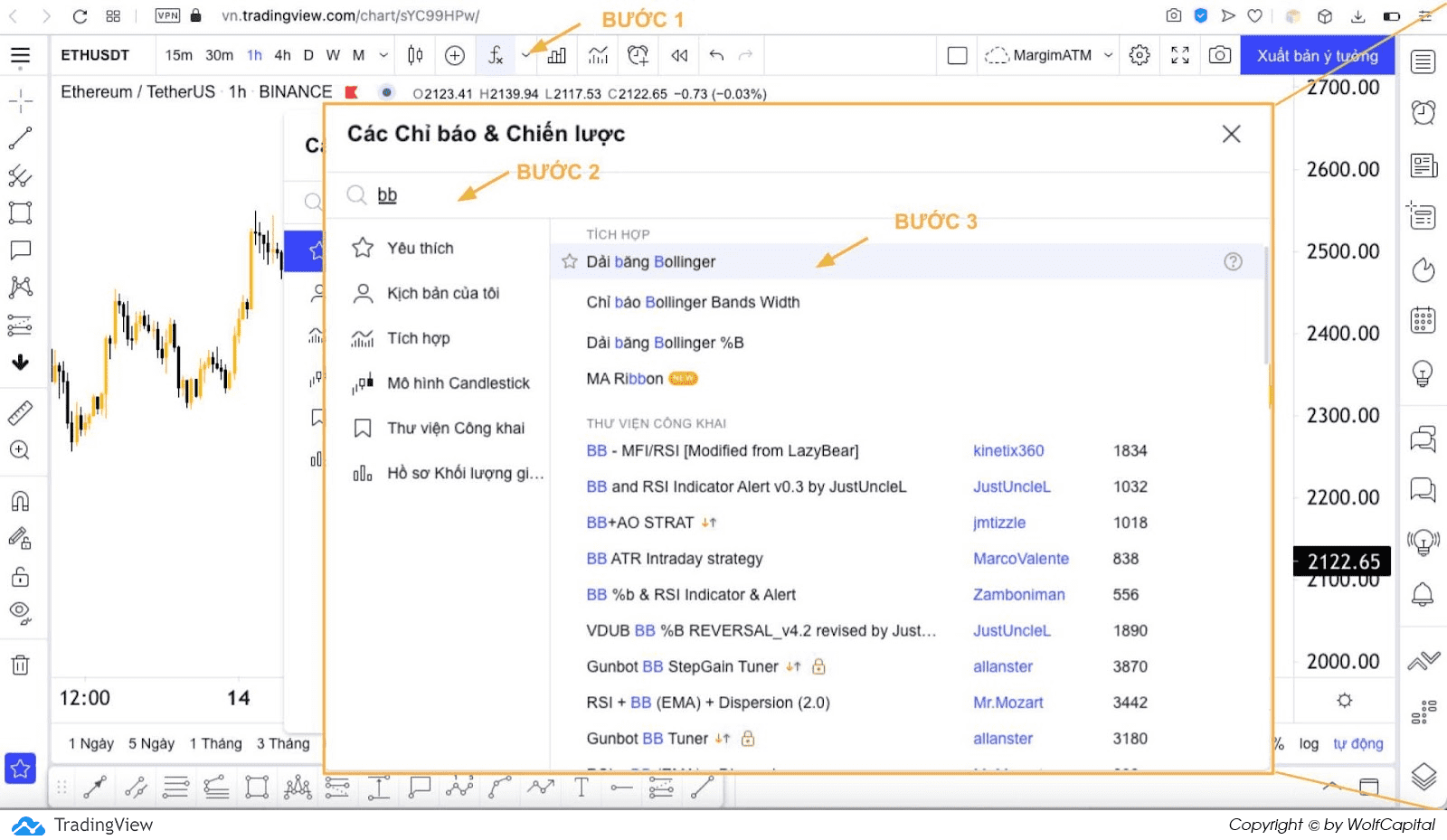Open the notifications bell panel
The image size is (1447, 840).
[x=1423, y=594]
